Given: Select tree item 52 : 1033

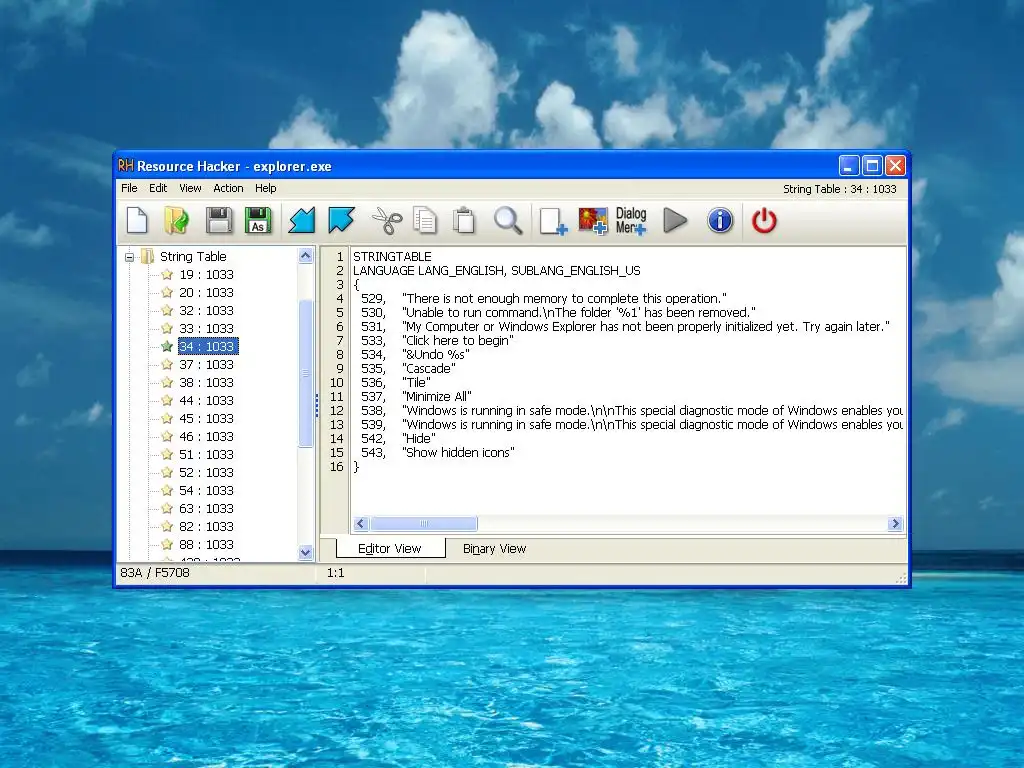Looking at the screenshot, I should pyautogui.click(x=206, y=472).
